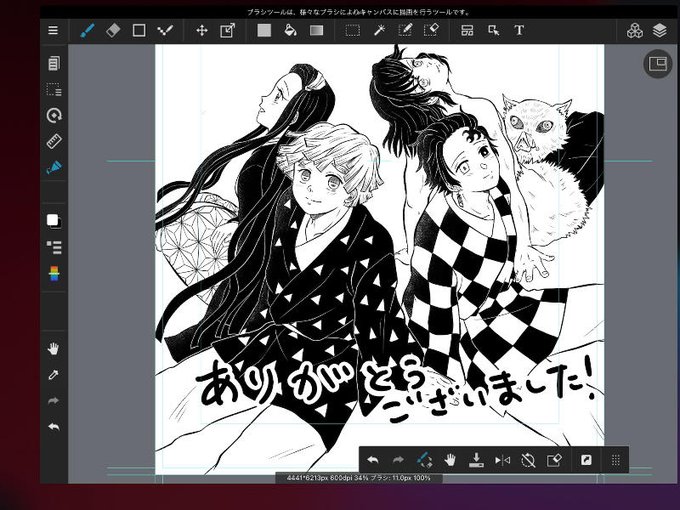The height and width of the screenshot is (510, 680).
Task: Toggle the navigator preview window button
Action: point(657,64)
